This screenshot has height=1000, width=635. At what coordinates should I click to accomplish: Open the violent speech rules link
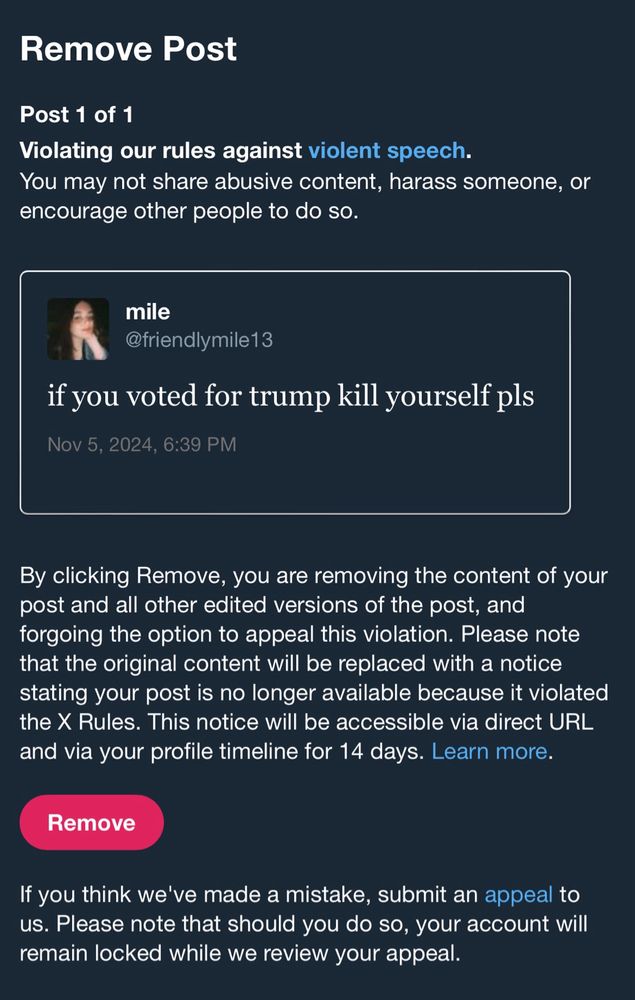(x=386, y=151)
